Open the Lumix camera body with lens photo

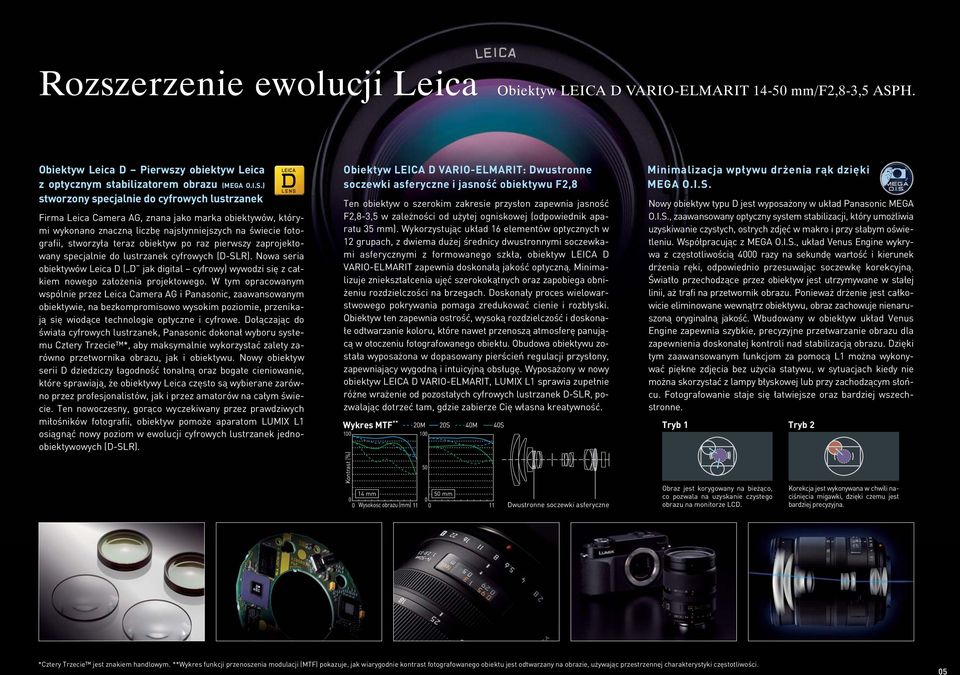(x=653, y=581)
